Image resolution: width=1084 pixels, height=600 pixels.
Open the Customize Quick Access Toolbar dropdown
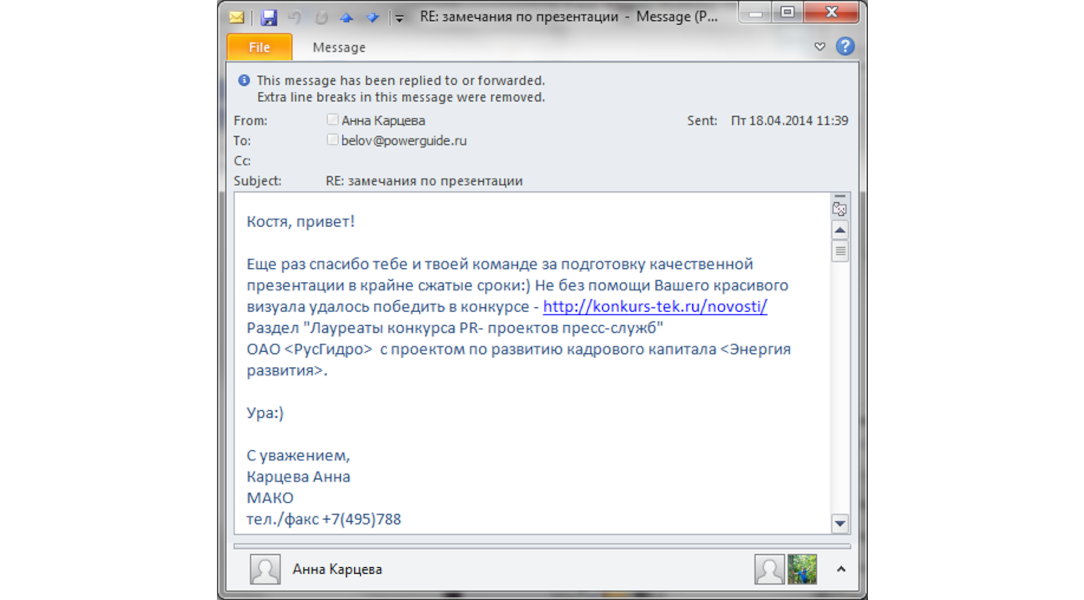[x=399, y=18]
